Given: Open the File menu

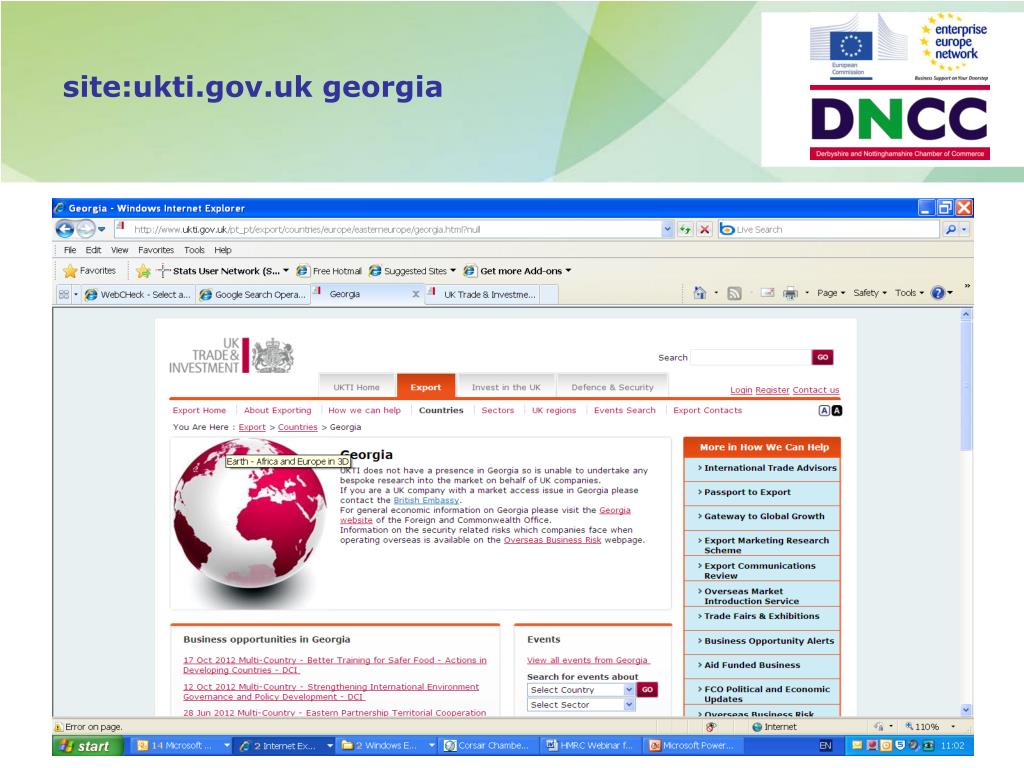Looking at the screenshot, I should (x=70, y=250).
